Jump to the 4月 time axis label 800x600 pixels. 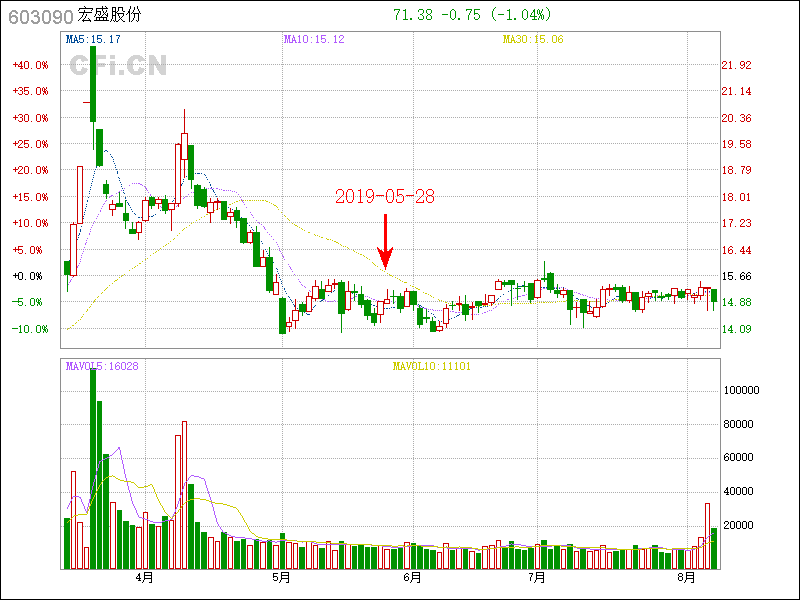click(146, 578)
